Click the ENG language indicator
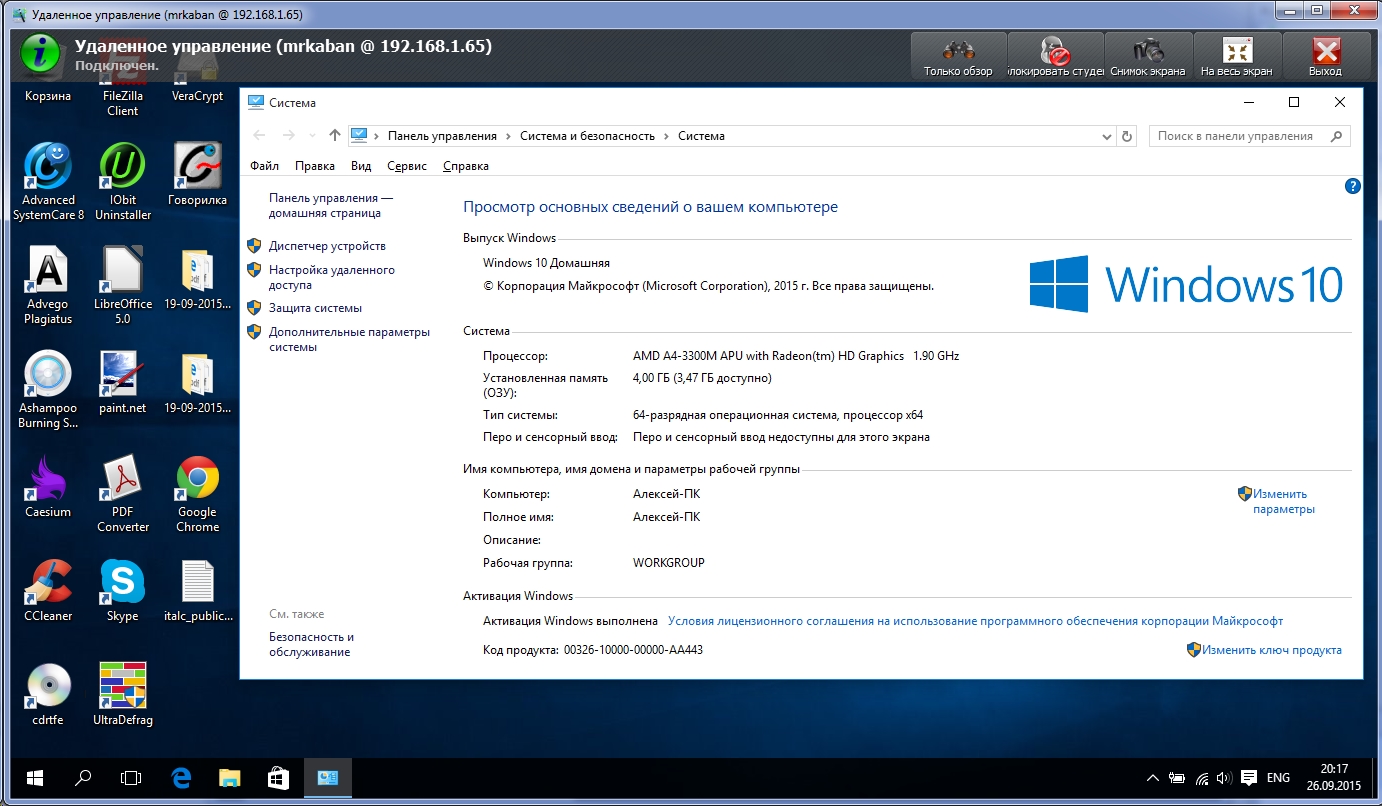Image resolution: width=1382 pixels, height=806 pixels. (1278, 778)
